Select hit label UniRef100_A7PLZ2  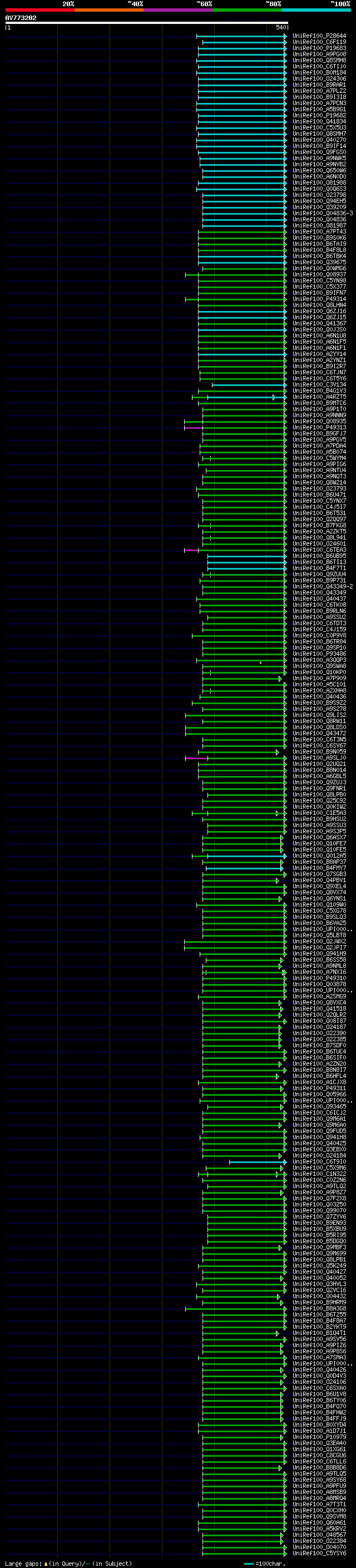tap(319, 91)
